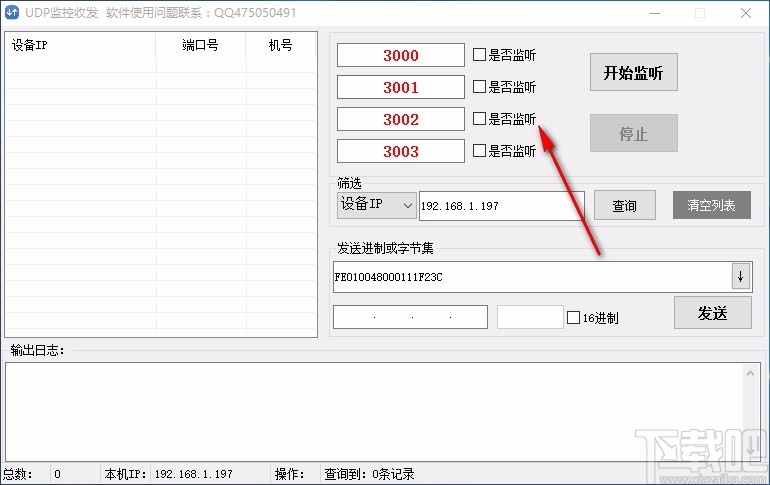Enable listening checkbox for port 3003
770x485 pixels.
pyautogui.click(x=479, y=150)
